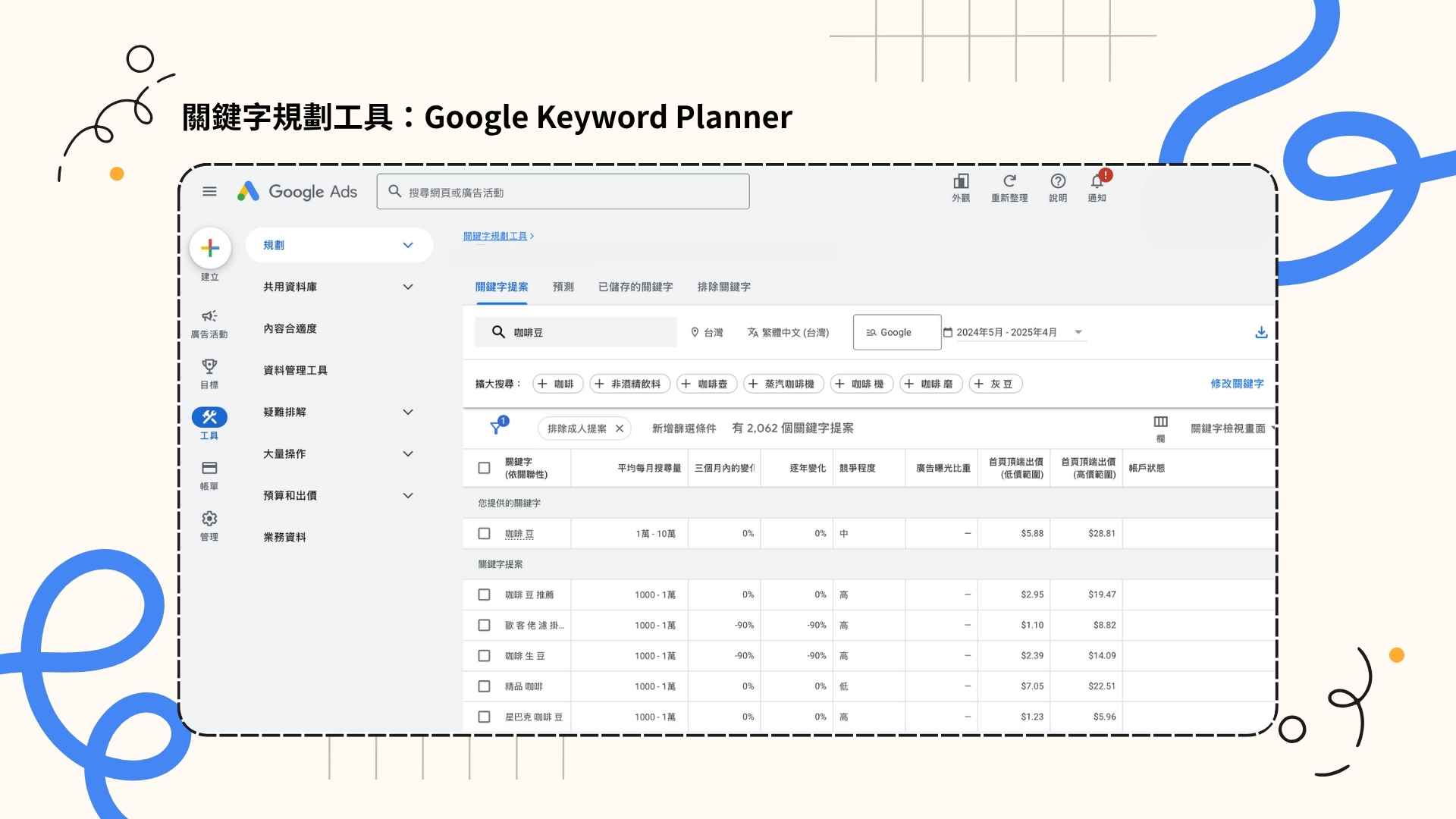Check the 歐 客 佬 濾 掛 row
Image resolution: width=1456 pixels, height=819 pixels.
coord(484,625)
